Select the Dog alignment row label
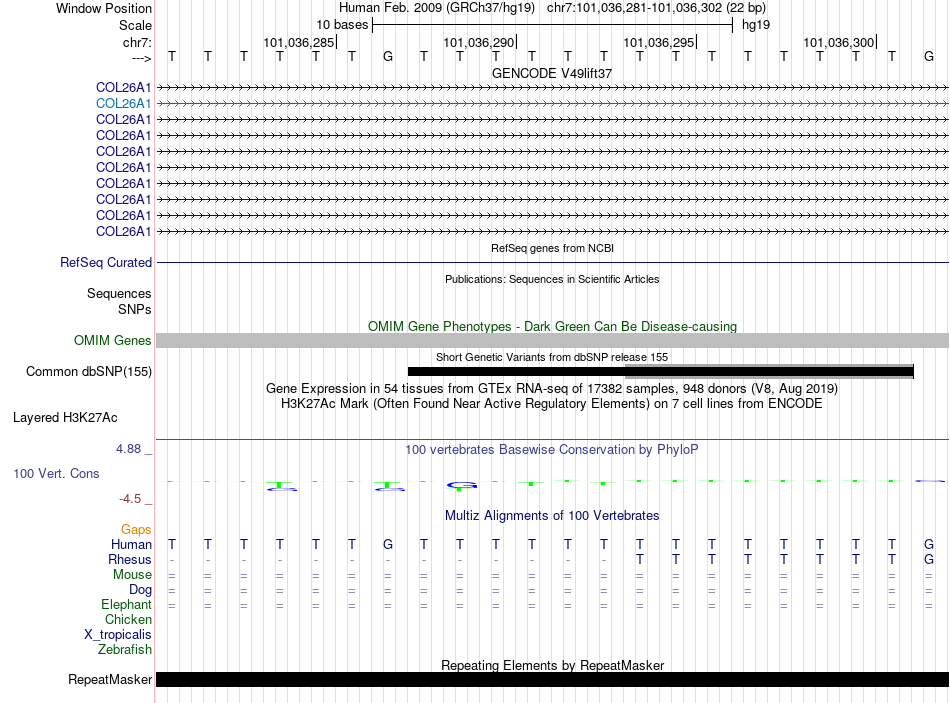The image size is (950, 703). (140, 590)
